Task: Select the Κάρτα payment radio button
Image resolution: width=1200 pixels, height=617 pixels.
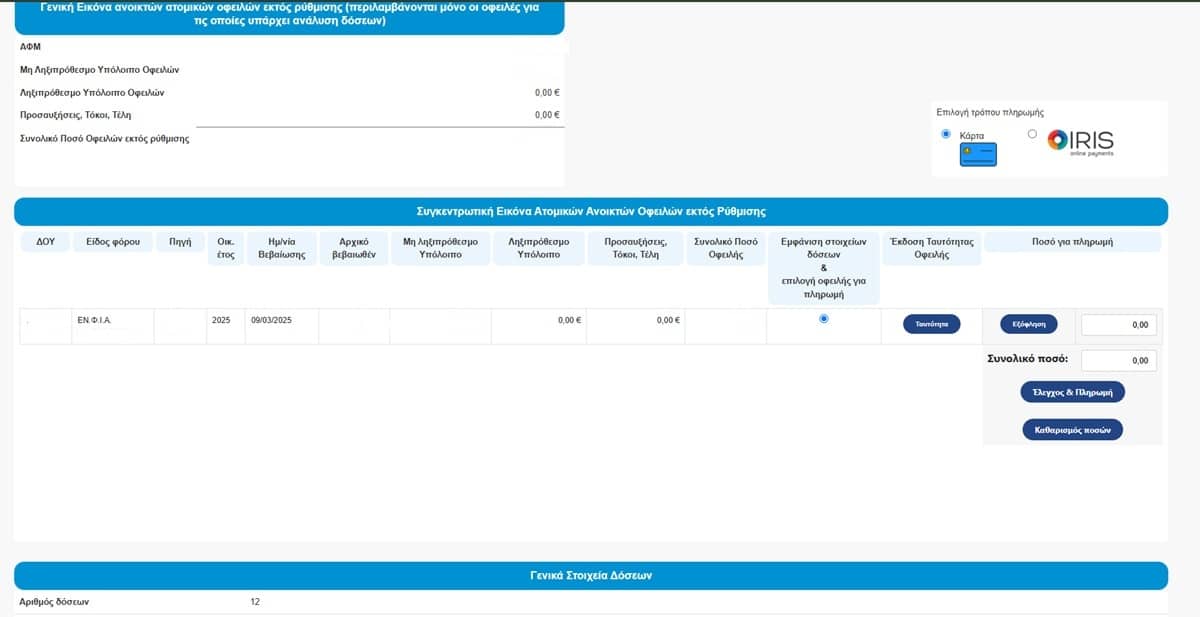Action: 946,134
